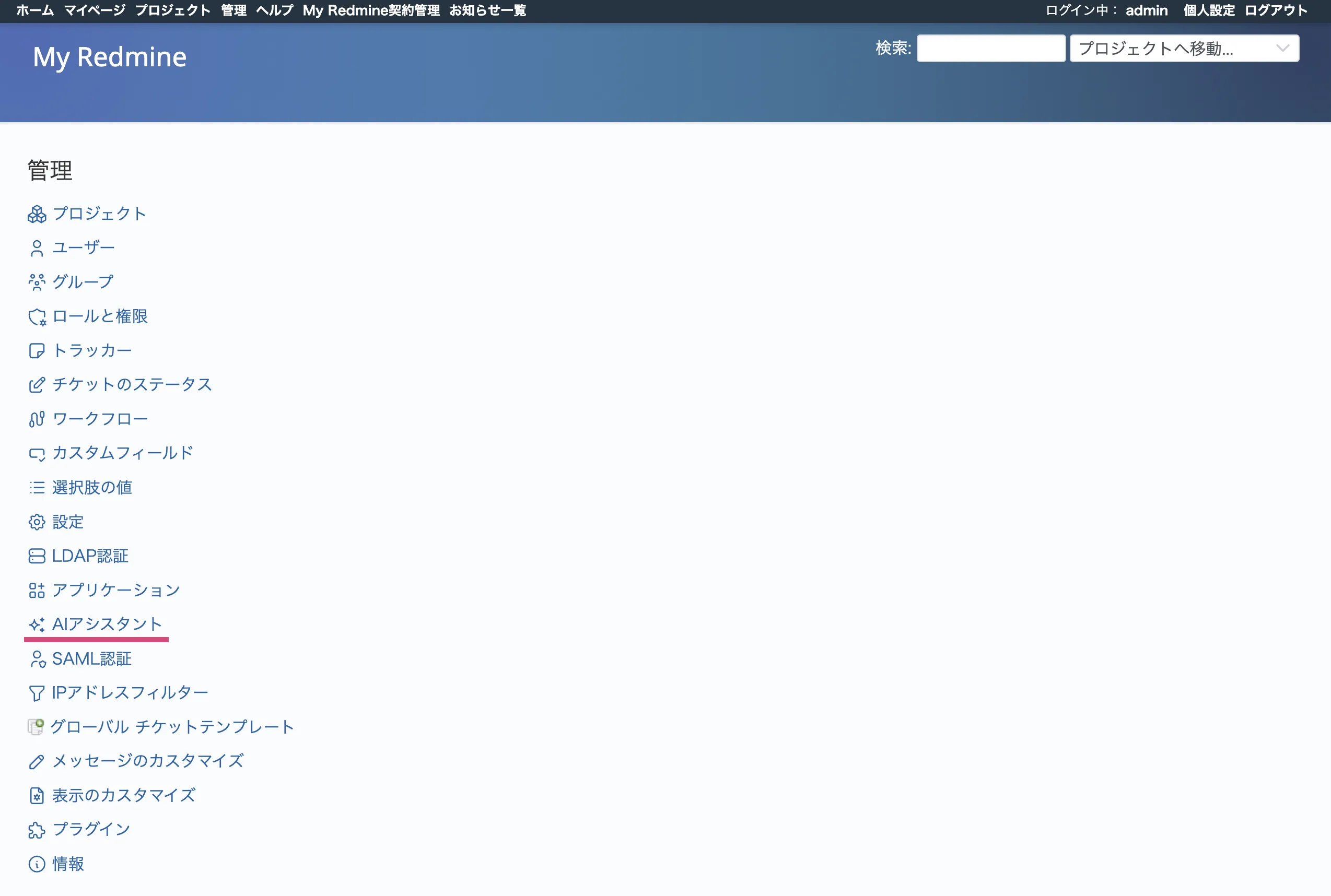Click the Projects cubes icon

pos(37,214)
